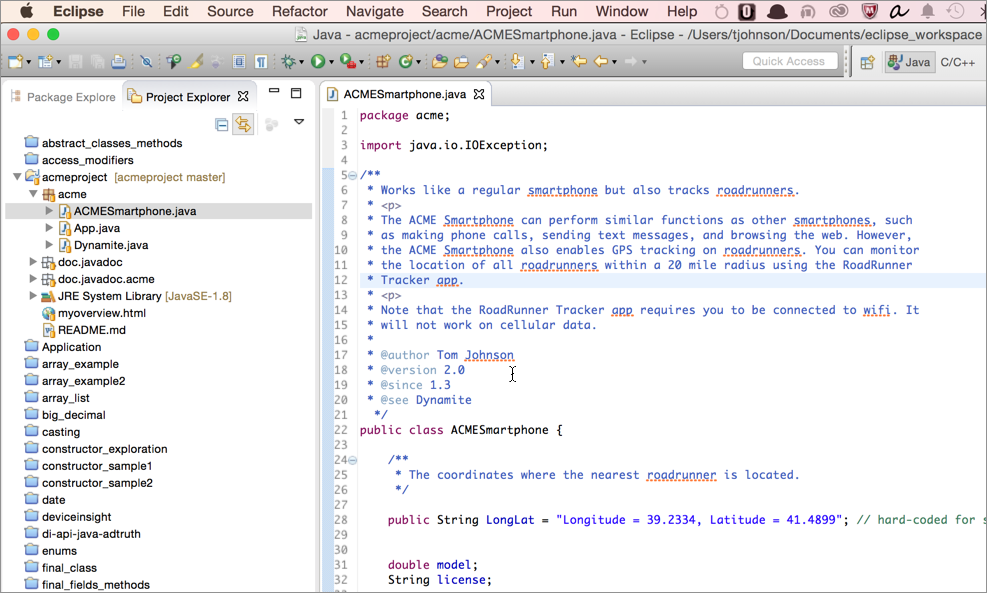Viewport: 987px width, 593px height.
Task: Open the Open Perspective icon
Action: pos(867,62)
